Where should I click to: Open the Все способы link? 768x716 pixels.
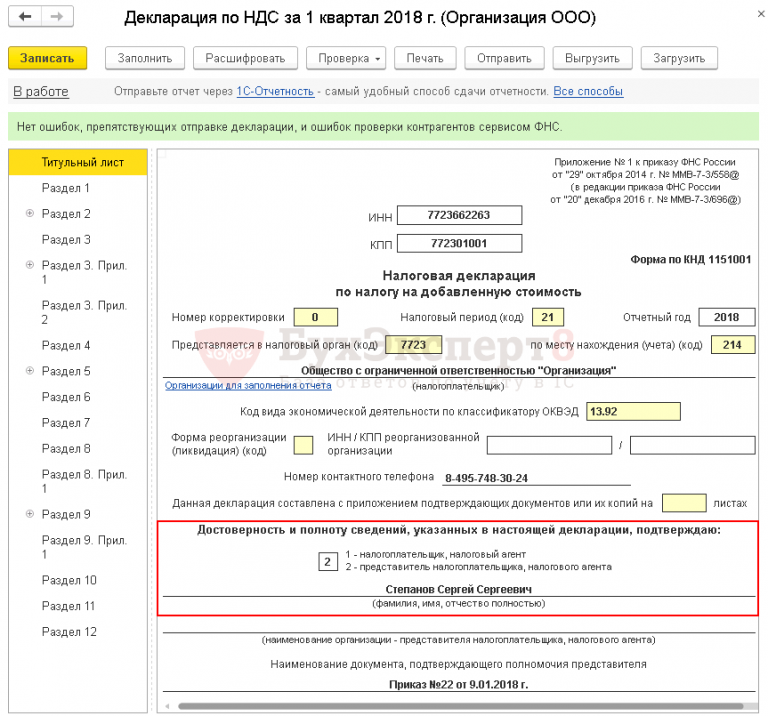[588, 92]
